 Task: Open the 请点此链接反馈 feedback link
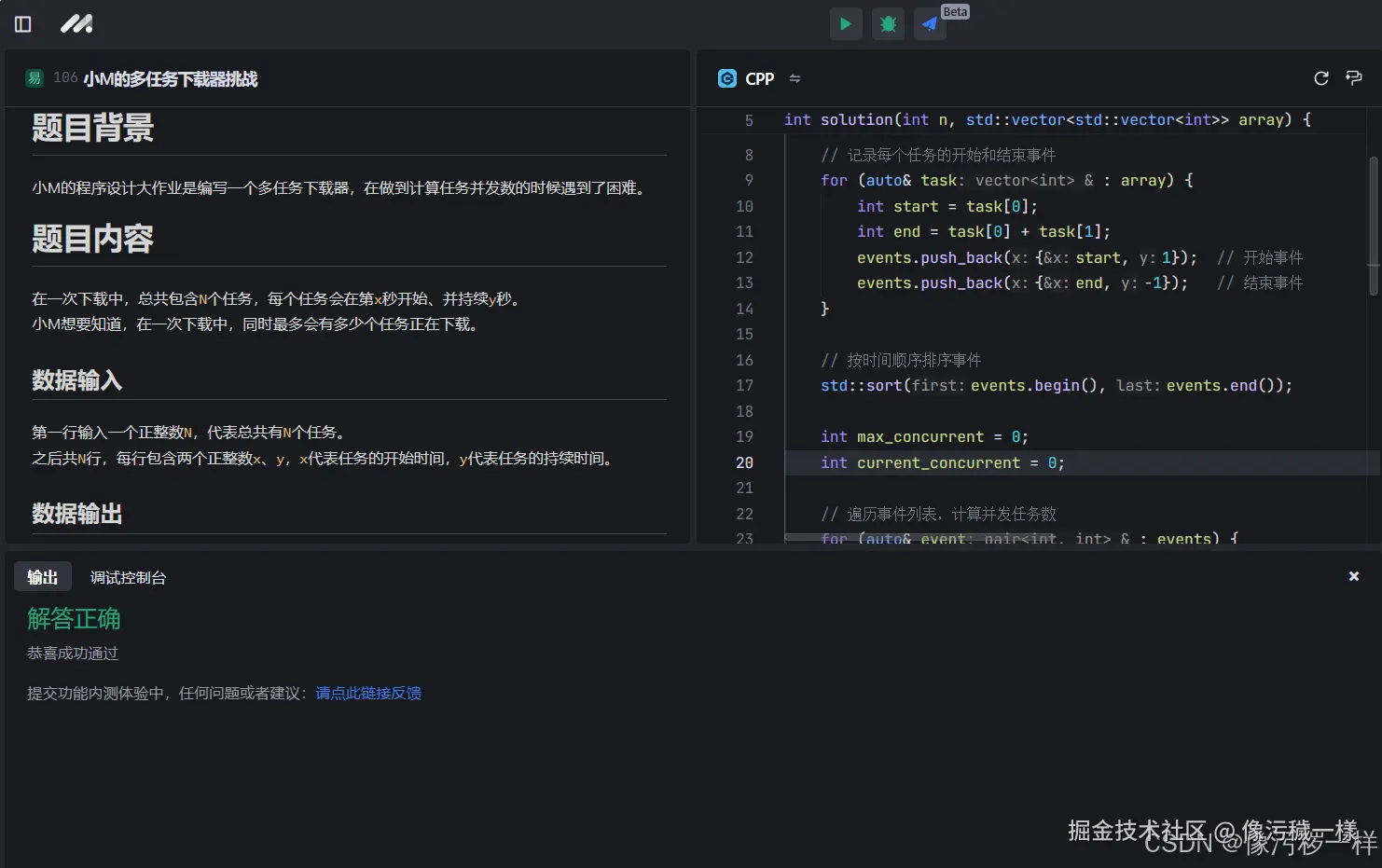pos(368,693)
